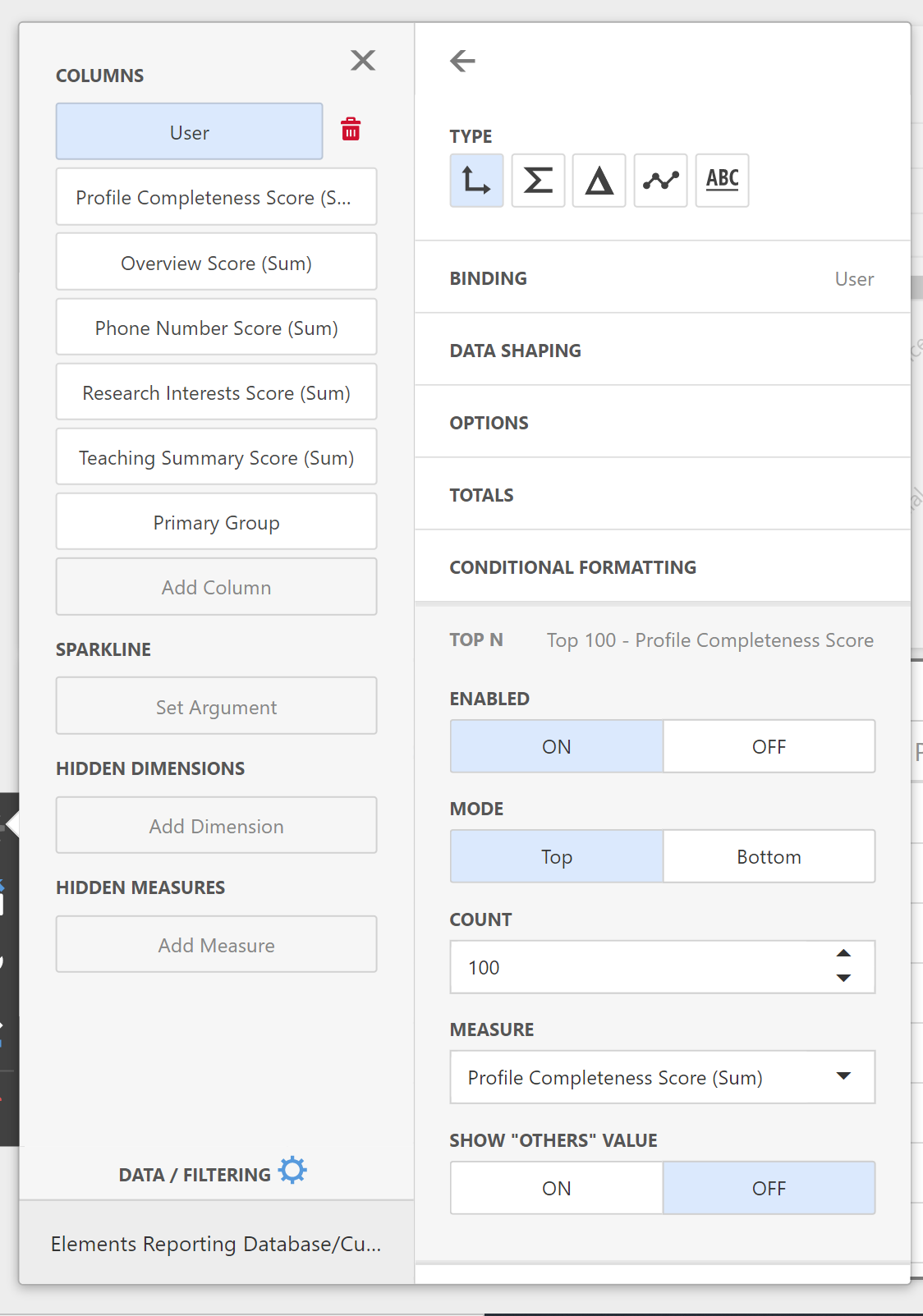The height and width of the screenshot is (1316, 923).
Task: Select the Sparkline column type icon
Action: [660, 181]
